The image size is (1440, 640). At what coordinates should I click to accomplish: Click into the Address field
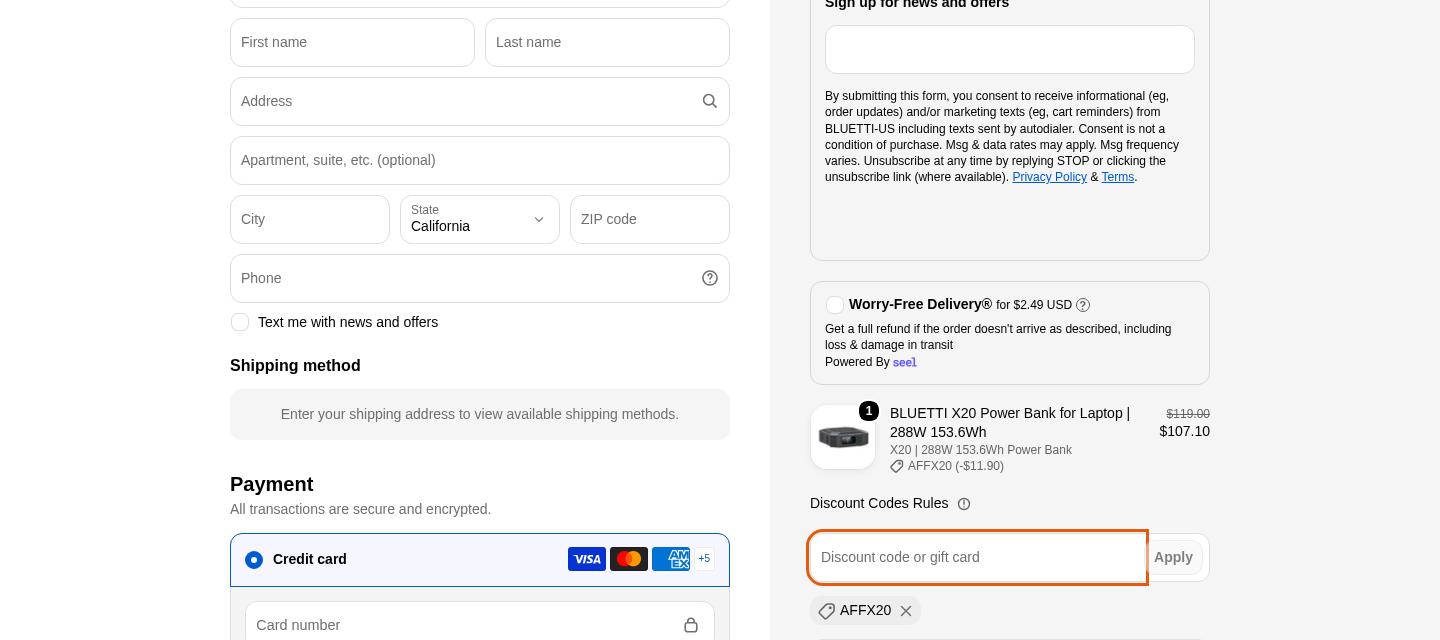(x=480, y=101)
